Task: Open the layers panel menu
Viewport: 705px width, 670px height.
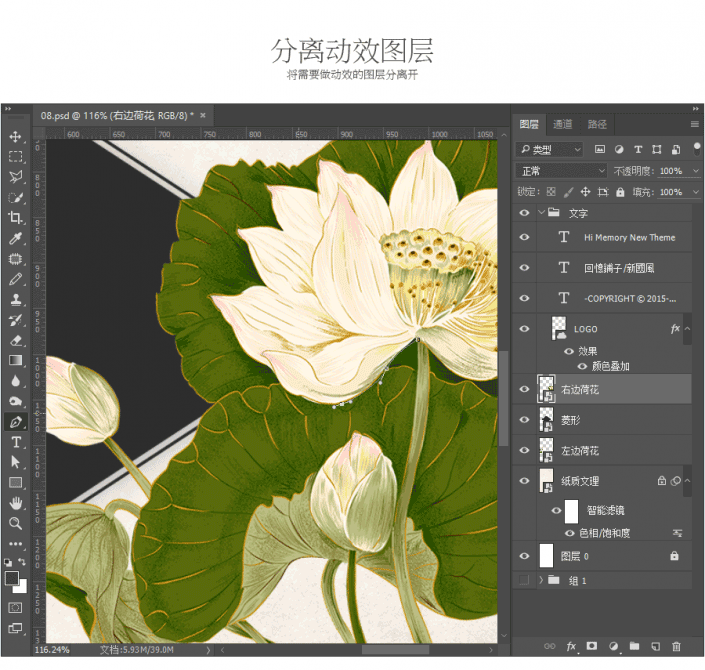Action: (x=695, y=124)
